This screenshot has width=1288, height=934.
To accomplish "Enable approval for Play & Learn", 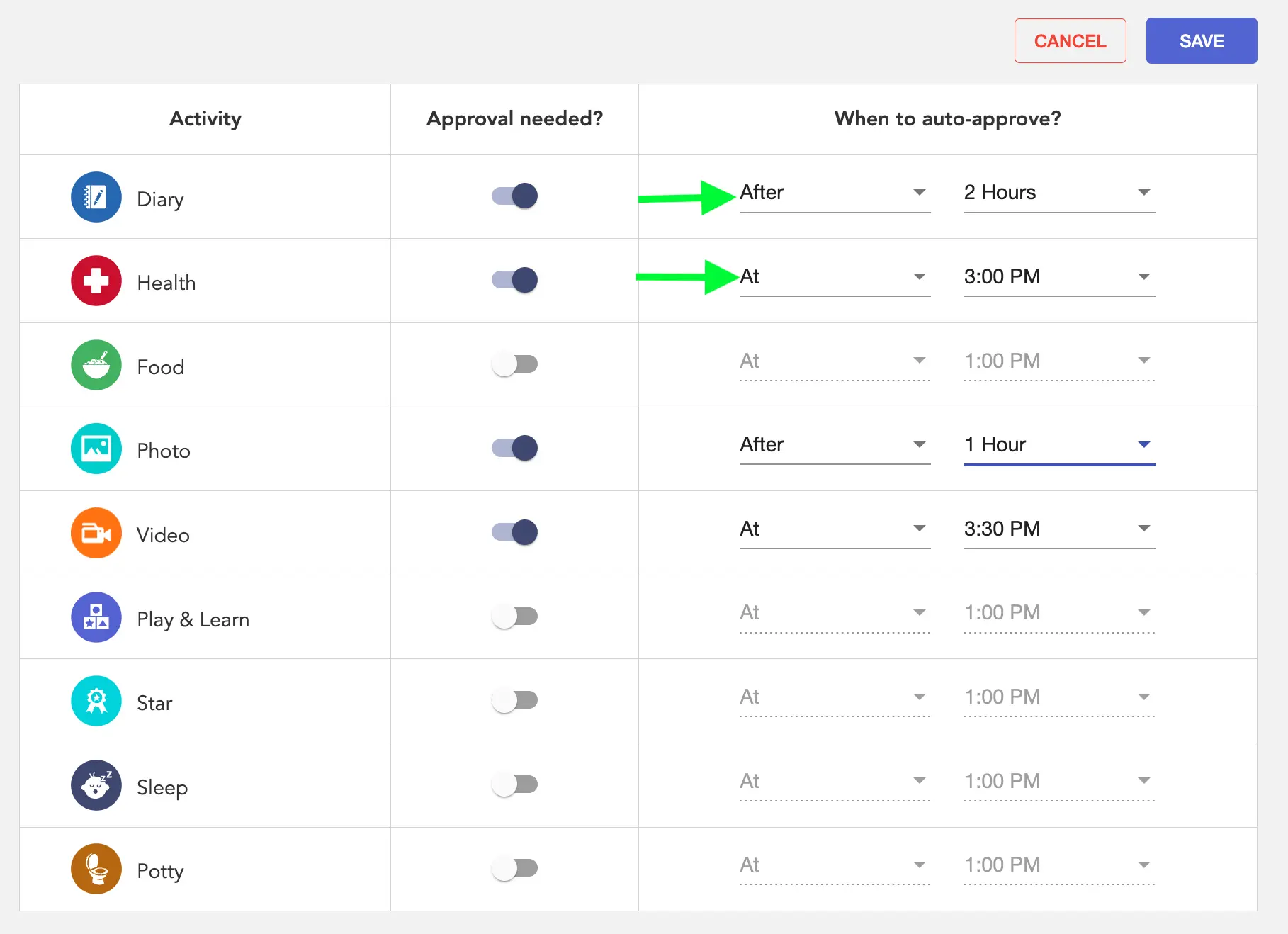I will [x=515, y=617].
